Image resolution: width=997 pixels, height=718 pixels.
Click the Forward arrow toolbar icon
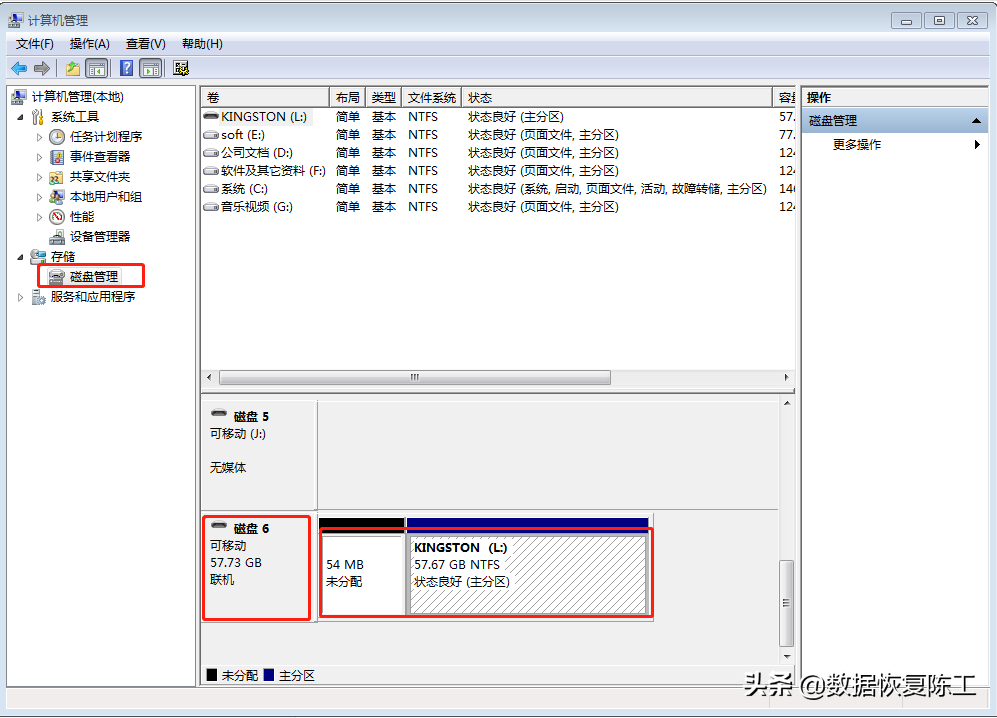pyautogui.click(x=42, y=68)
